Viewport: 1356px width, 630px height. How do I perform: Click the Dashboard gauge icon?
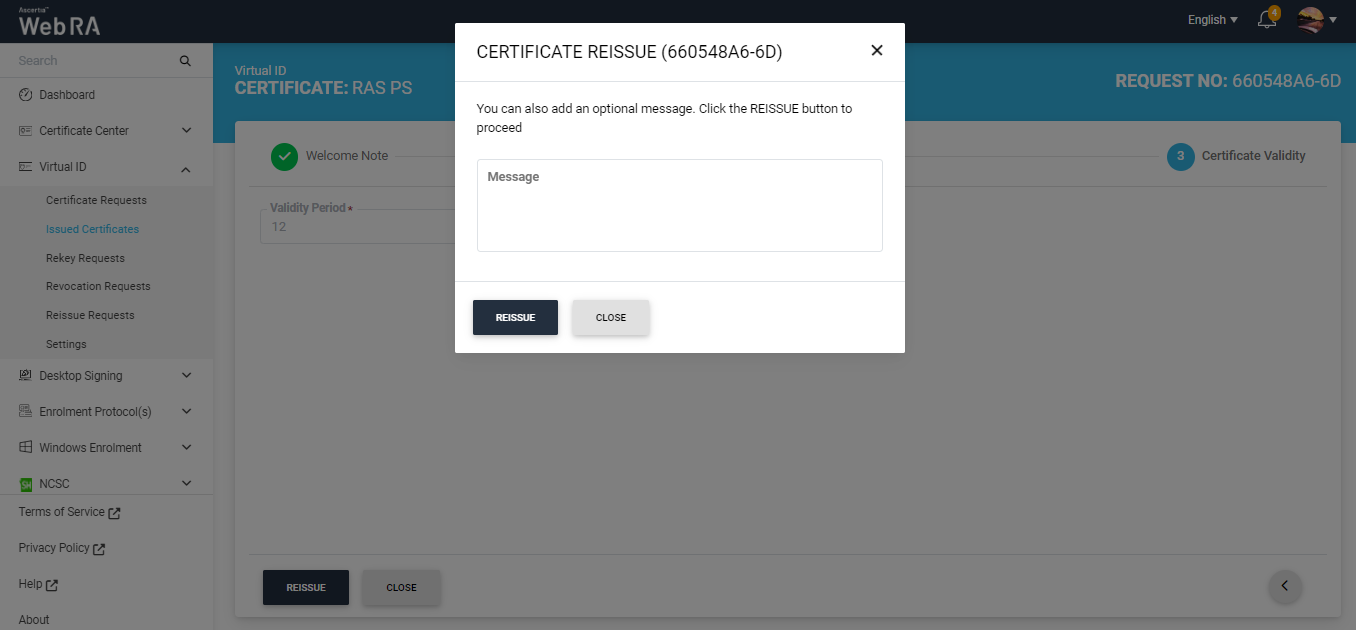pyautogui.click(x=26, y=95)
